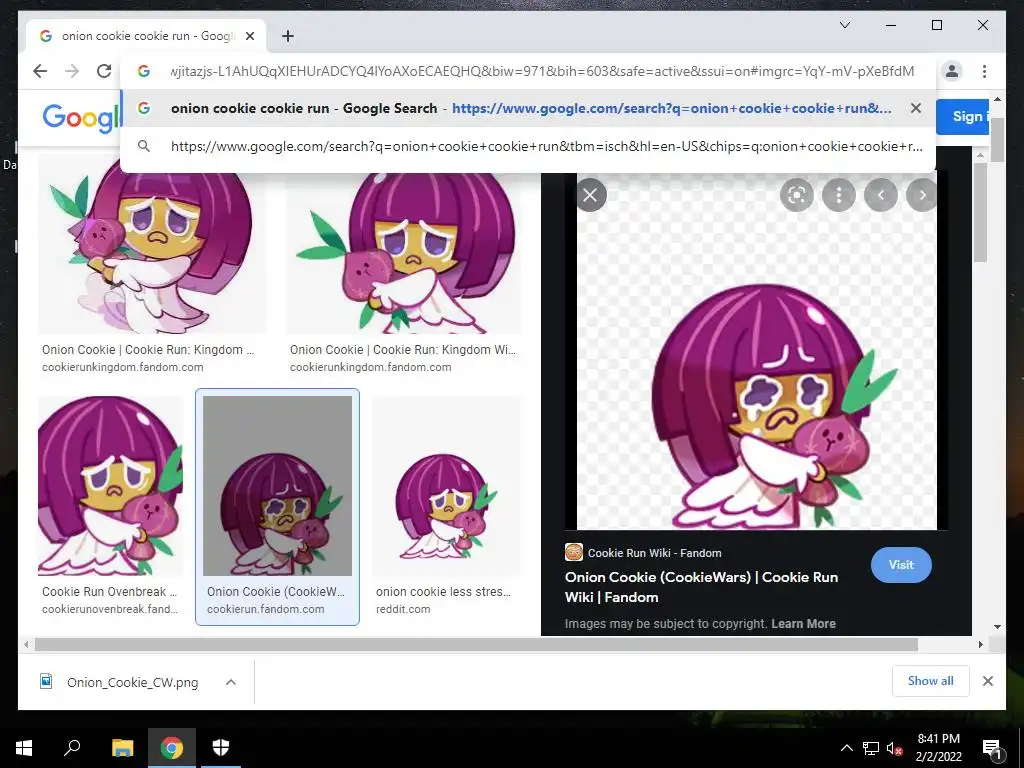This screenshot has width=1024, height=768.
Task: Open the Chrome profile avatar icon
Action: pos(952,71)
